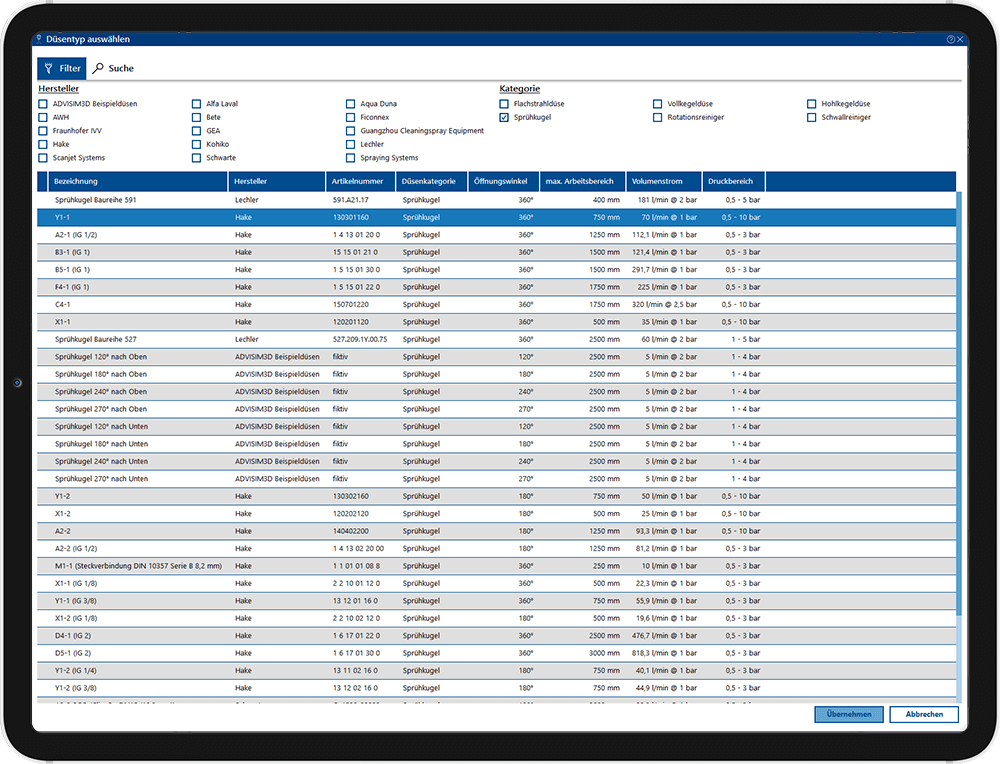
Task: Enable the Kohiko checkbox
Action: click(196, 144)
